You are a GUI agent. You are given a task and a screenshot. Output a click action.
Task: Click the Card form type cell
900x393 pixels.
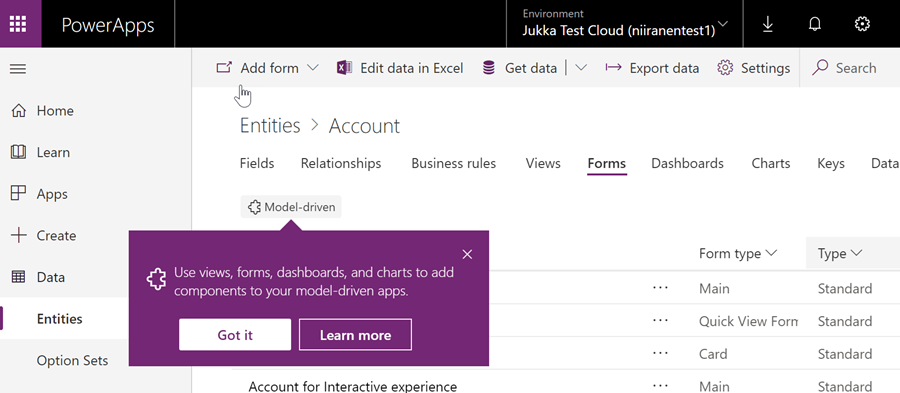pyautogui.click(x=713, y=353)
